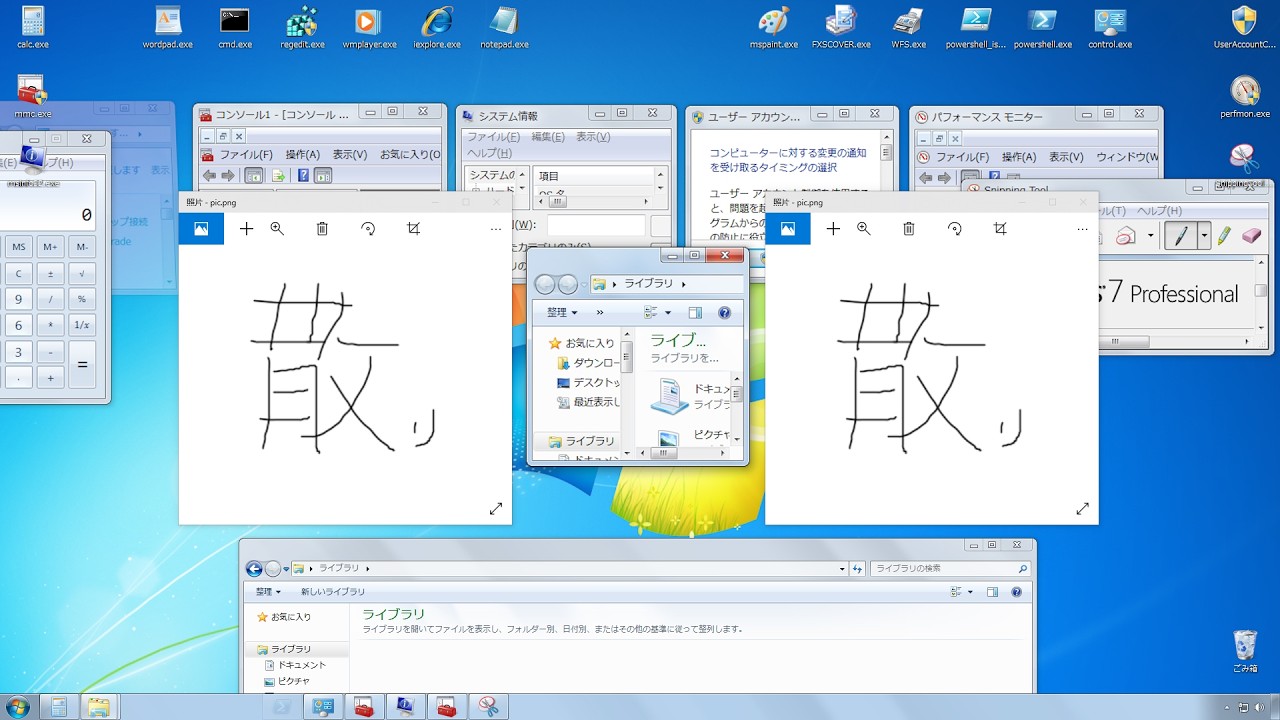Viewport: 1280px width, 720px height.
Task: Toggle console tree button in Console1 toolbar
Action: tap(254, 176)
